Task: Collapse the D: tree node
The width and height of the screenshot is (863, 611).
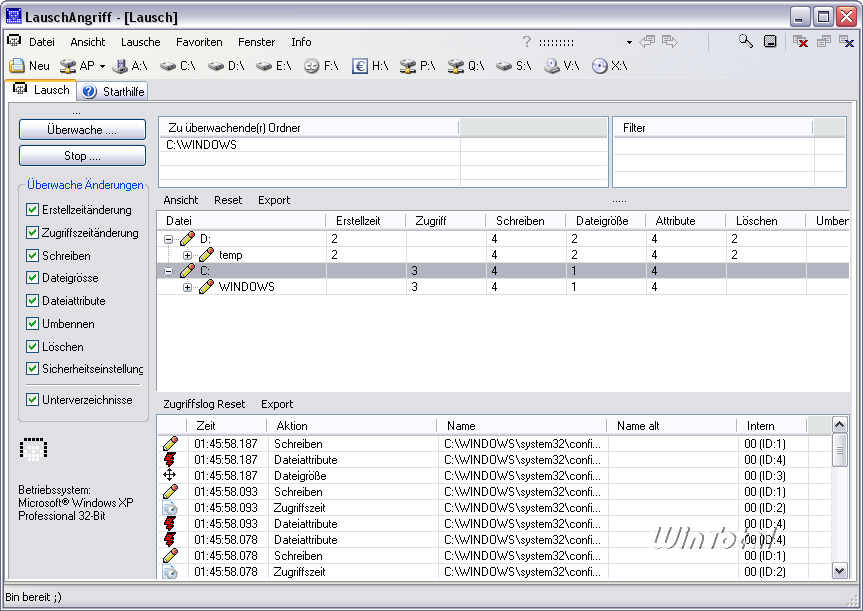Action: click(169, 240)
